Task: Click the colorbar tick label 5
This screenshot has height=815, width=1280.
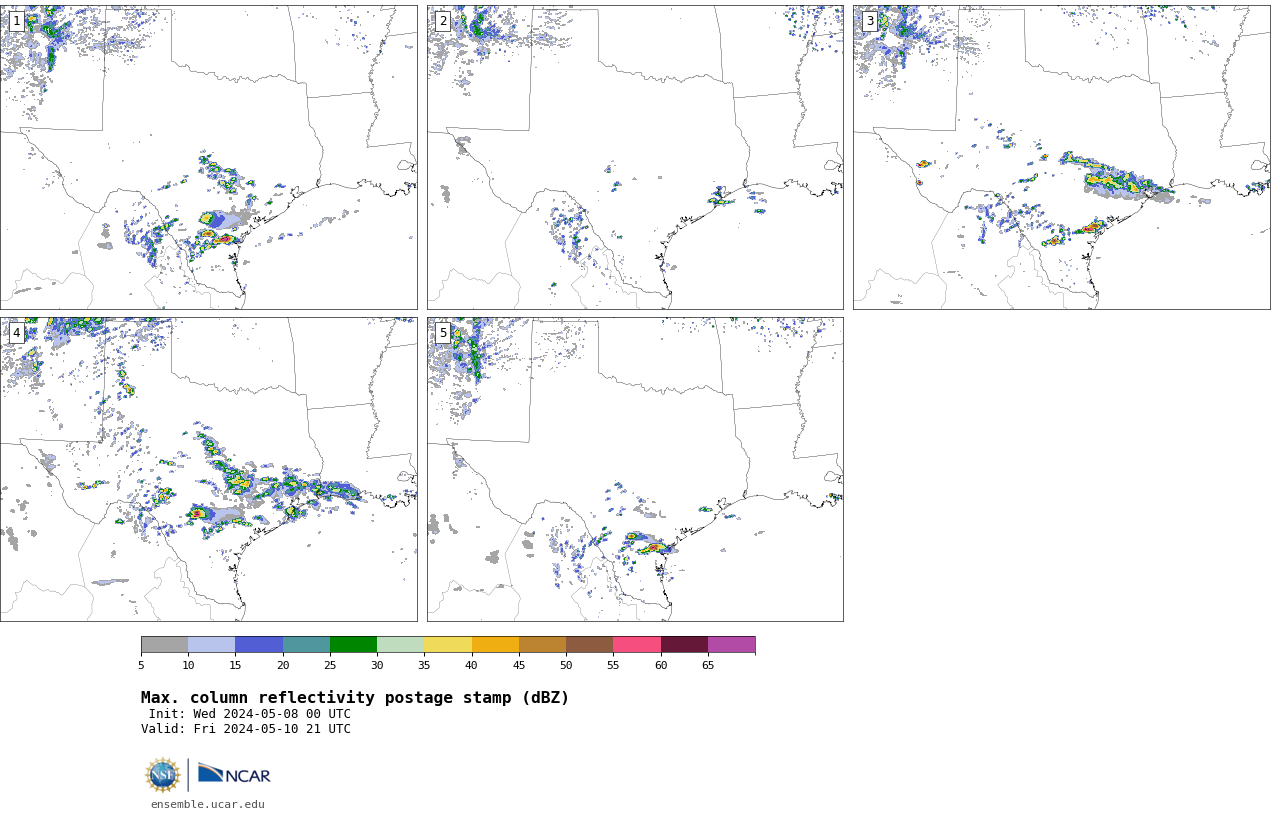Action: [141, 665]
